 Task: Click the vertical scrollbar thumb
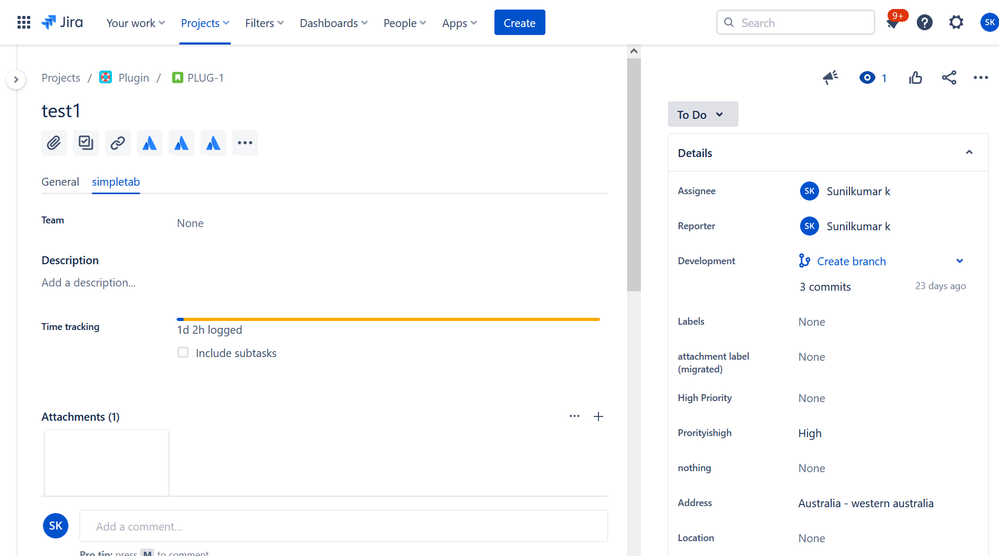point(633,175)
